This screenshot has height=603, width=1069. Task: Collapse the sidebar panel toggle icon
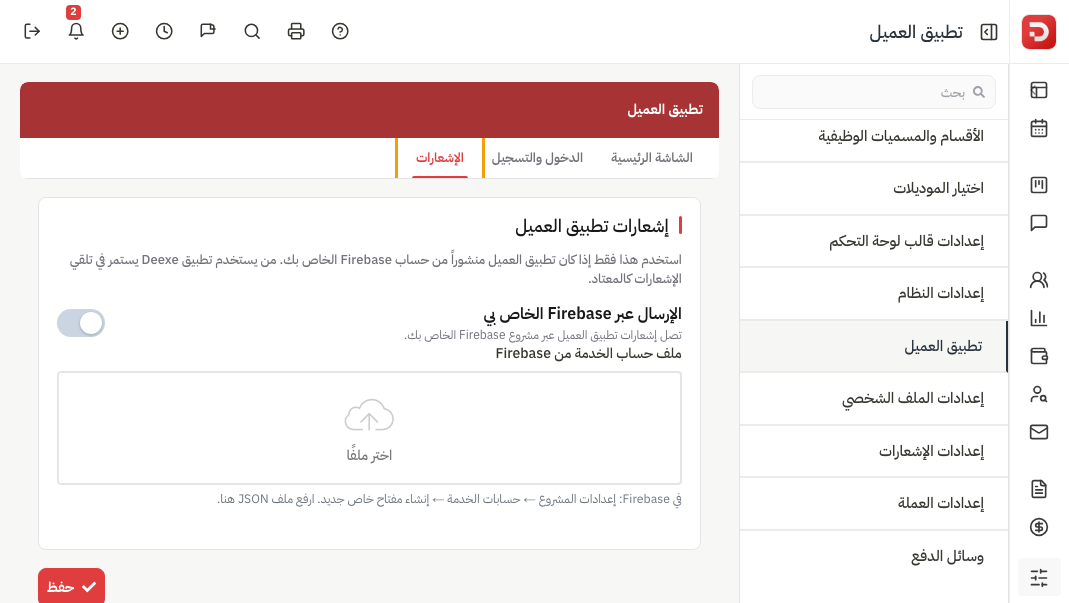click(989, 32)
